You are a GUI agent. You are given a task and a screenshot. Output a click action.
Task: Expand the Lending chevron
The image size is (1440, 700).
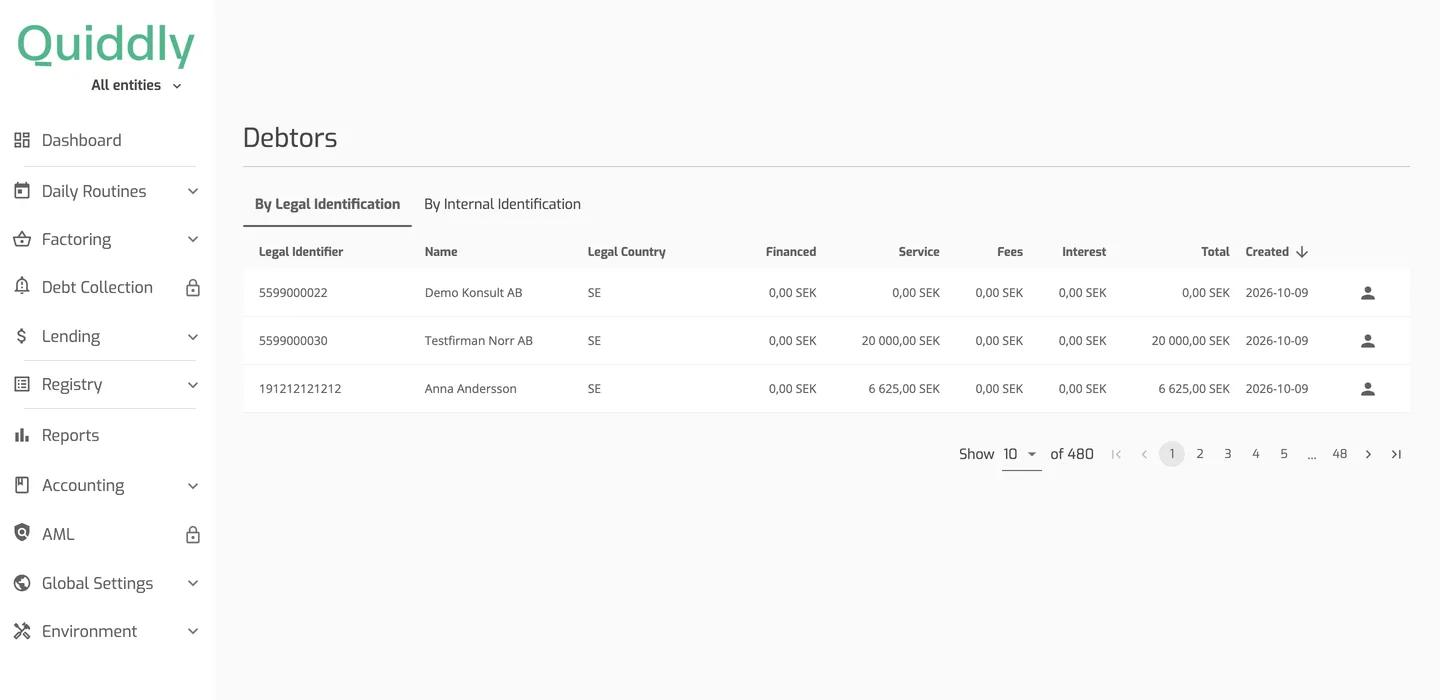tap(193, 336)
